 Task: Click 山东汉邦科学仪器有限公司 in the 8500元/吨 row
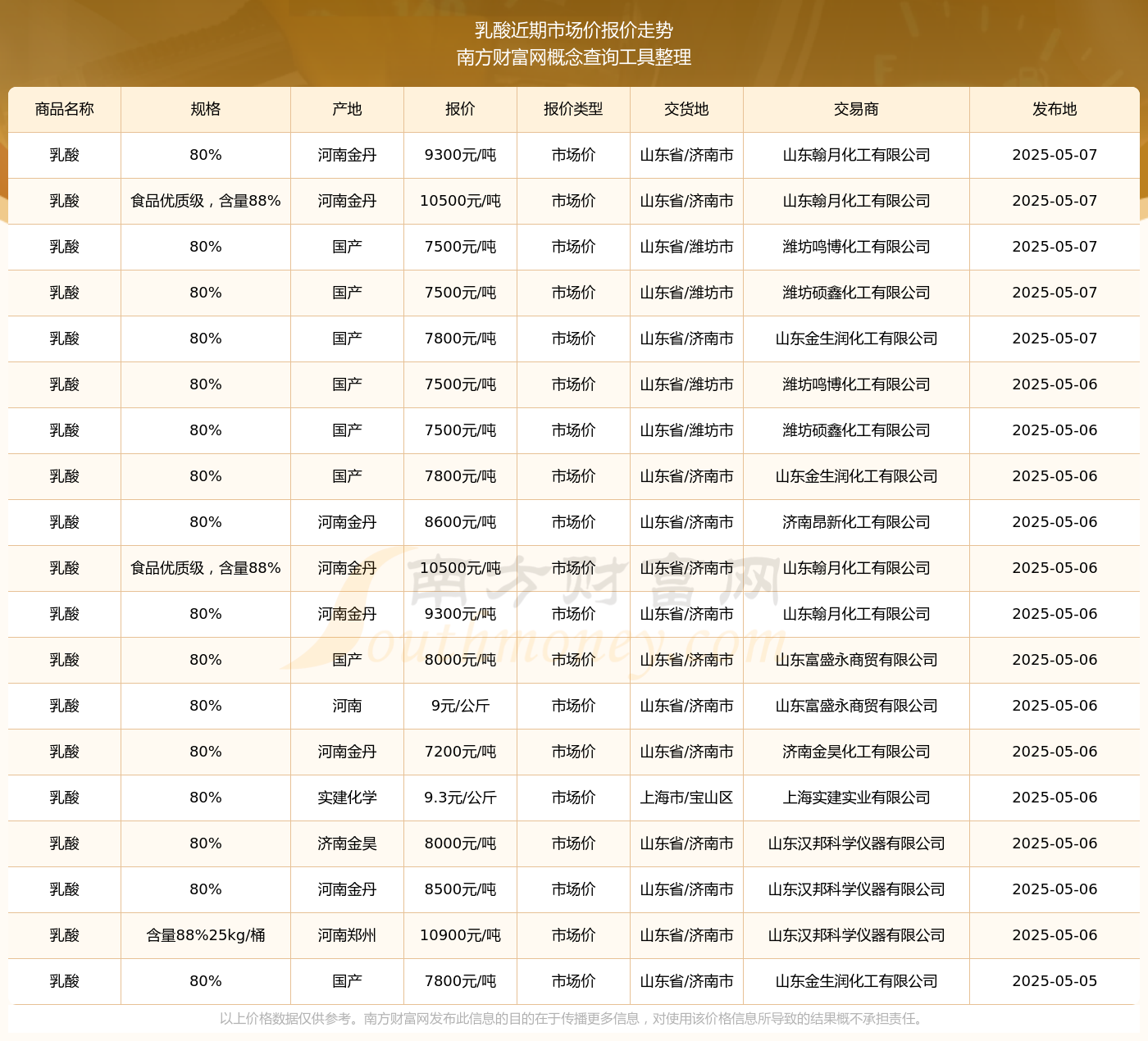click(856, 889)
